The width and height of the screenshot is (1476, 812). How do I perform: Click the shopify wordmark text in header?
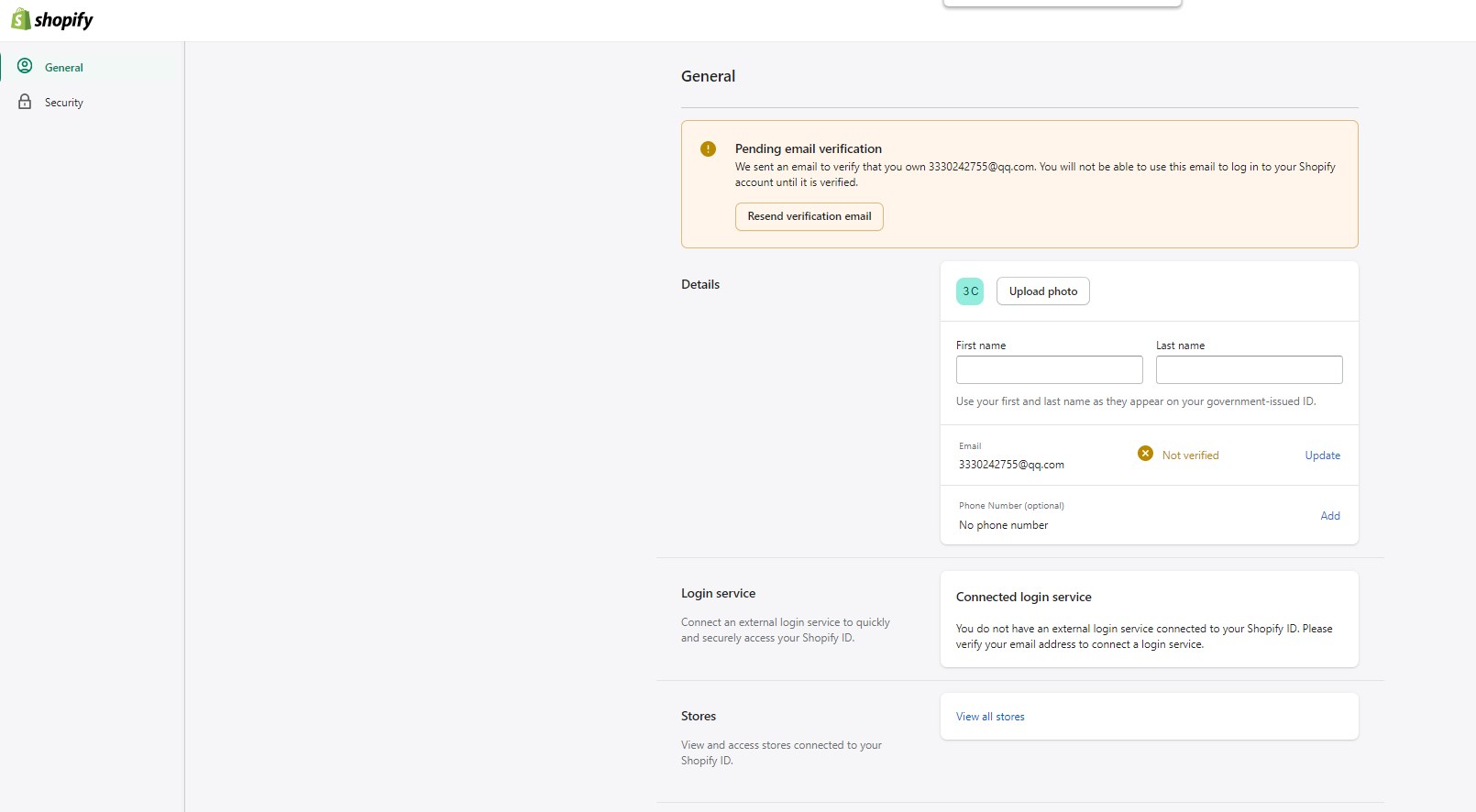pyautogui.click(x=63, y=20)
